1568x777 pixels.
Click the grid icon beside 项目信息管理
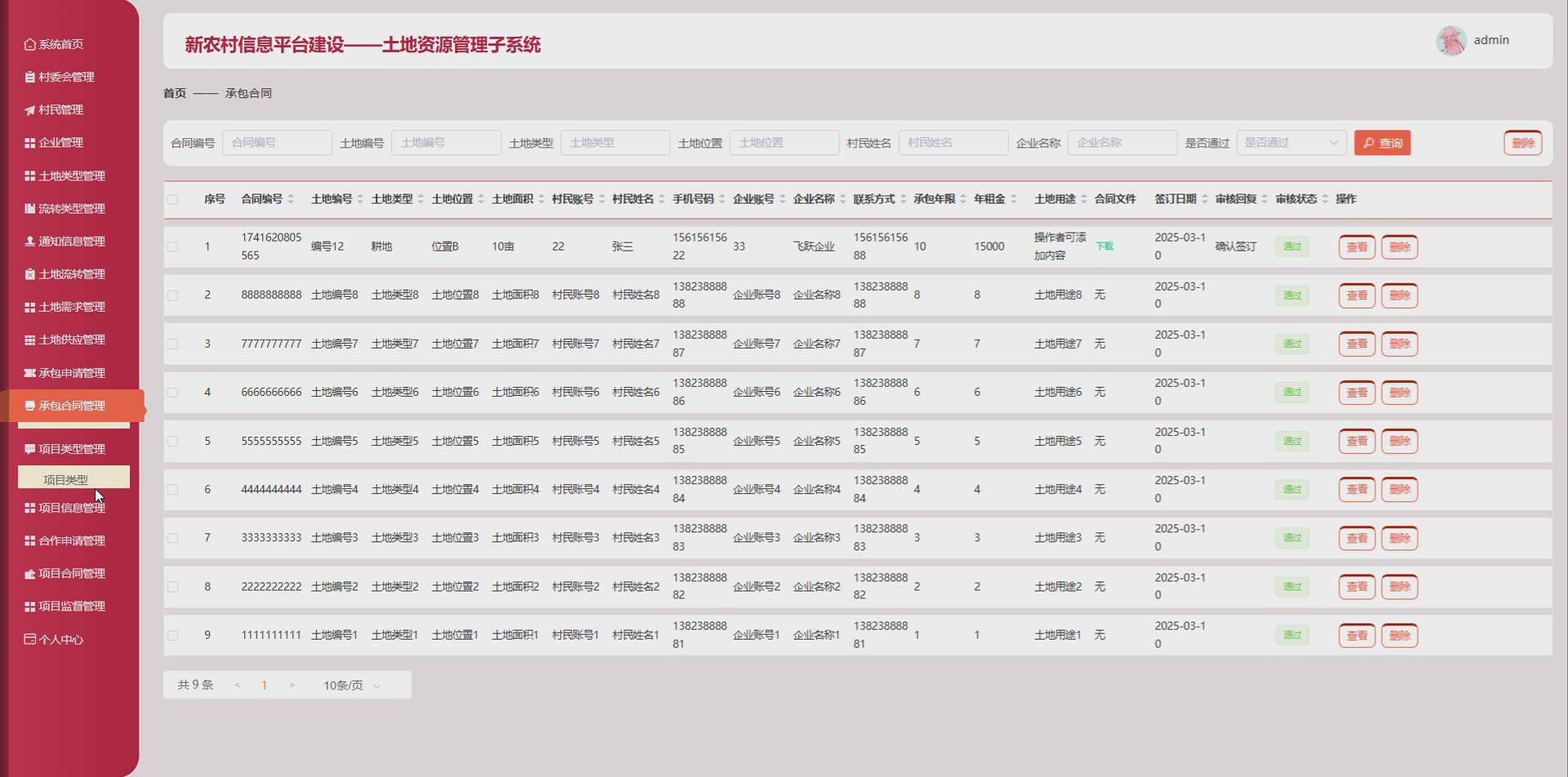[x=30, y=508]
